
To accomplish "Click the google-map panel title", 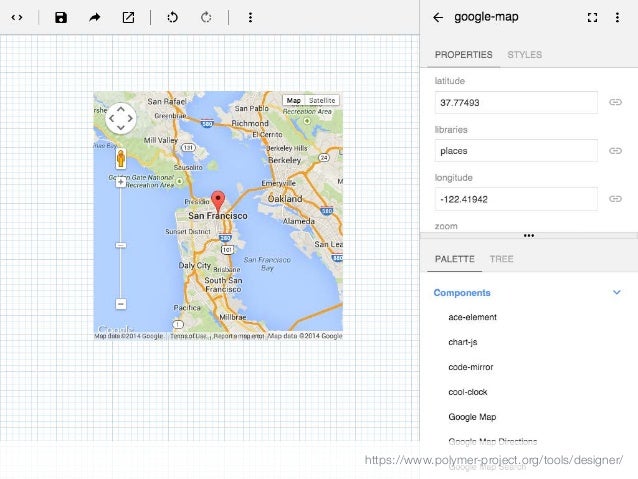I will (486, 17).
